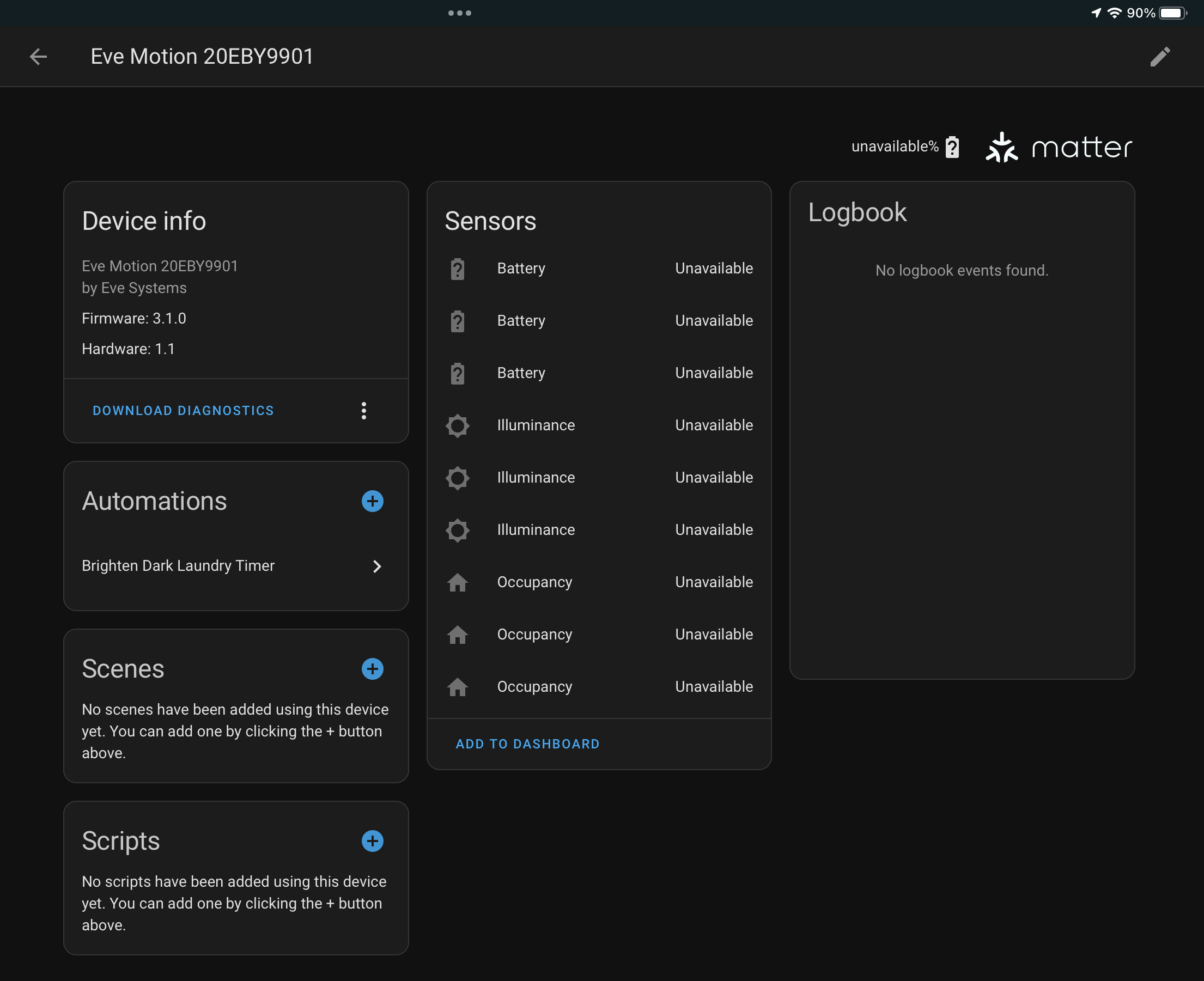The image size is (1204, 981).
Task: Click the Logbook card heading
Action: pos(857,212)
